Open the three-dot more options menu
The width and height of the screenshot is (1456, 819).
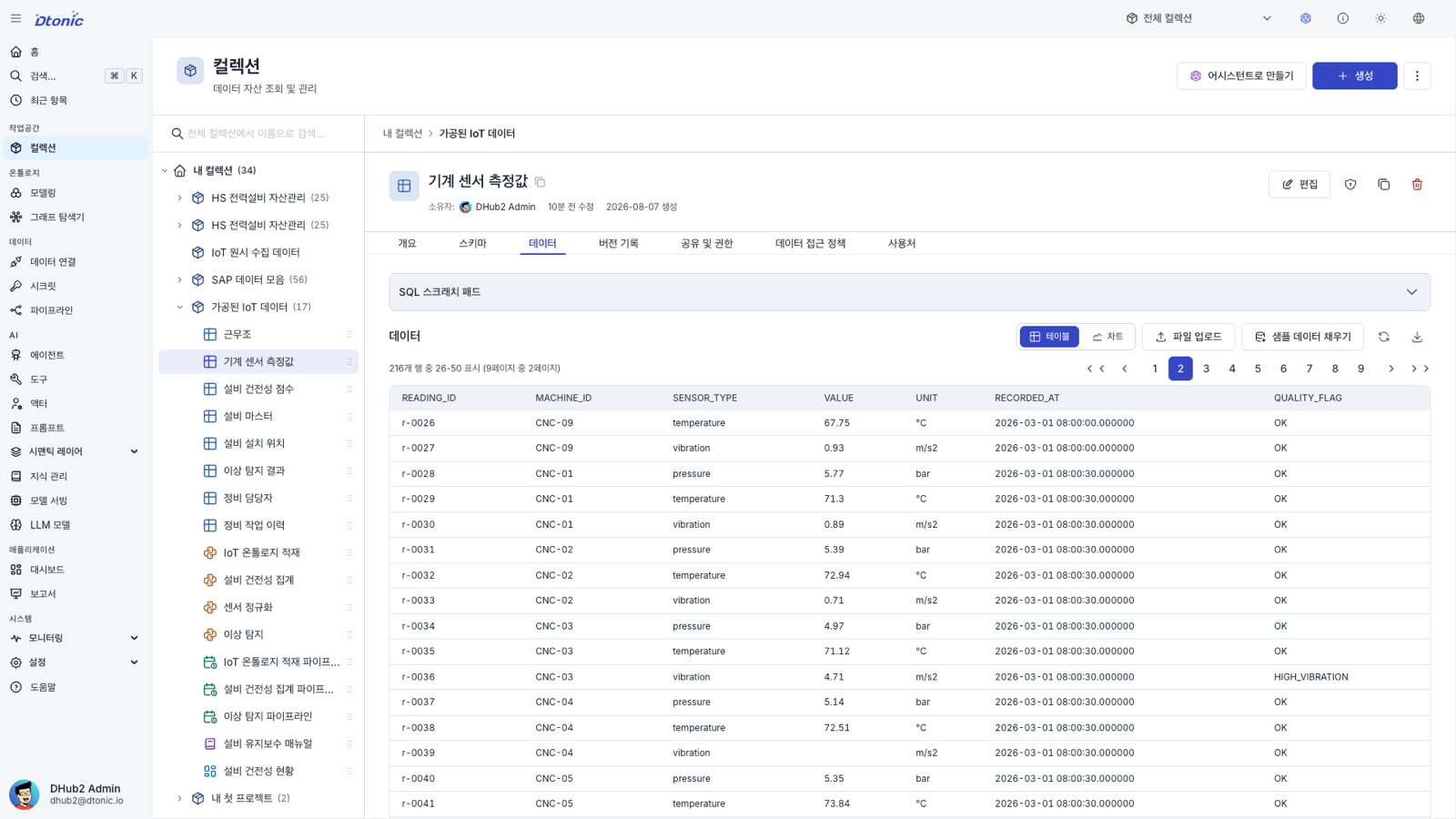1417,76
